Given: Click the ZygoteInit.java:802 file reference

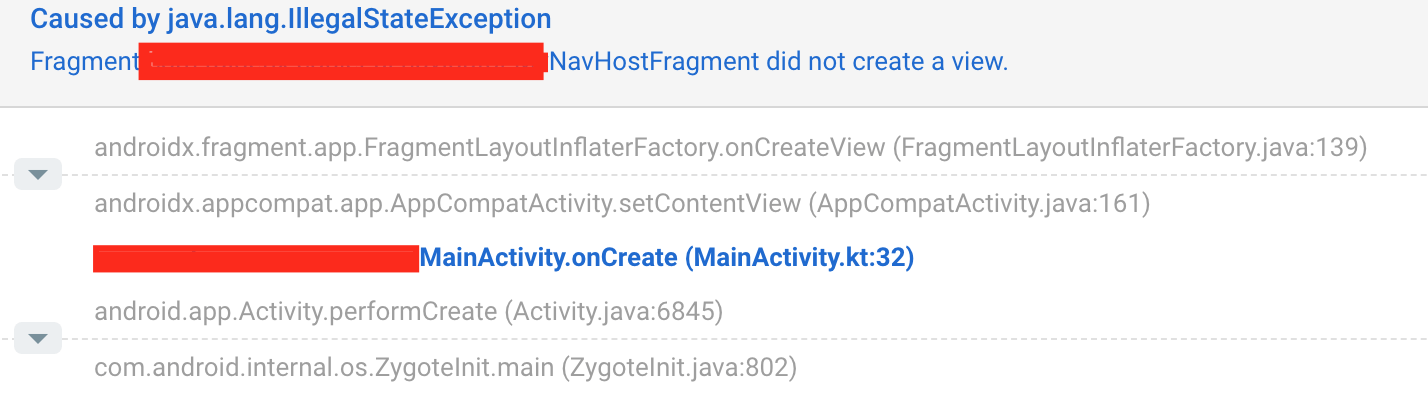Looking at the screenshot, I should pyautogui.click(x=680, y=368).
